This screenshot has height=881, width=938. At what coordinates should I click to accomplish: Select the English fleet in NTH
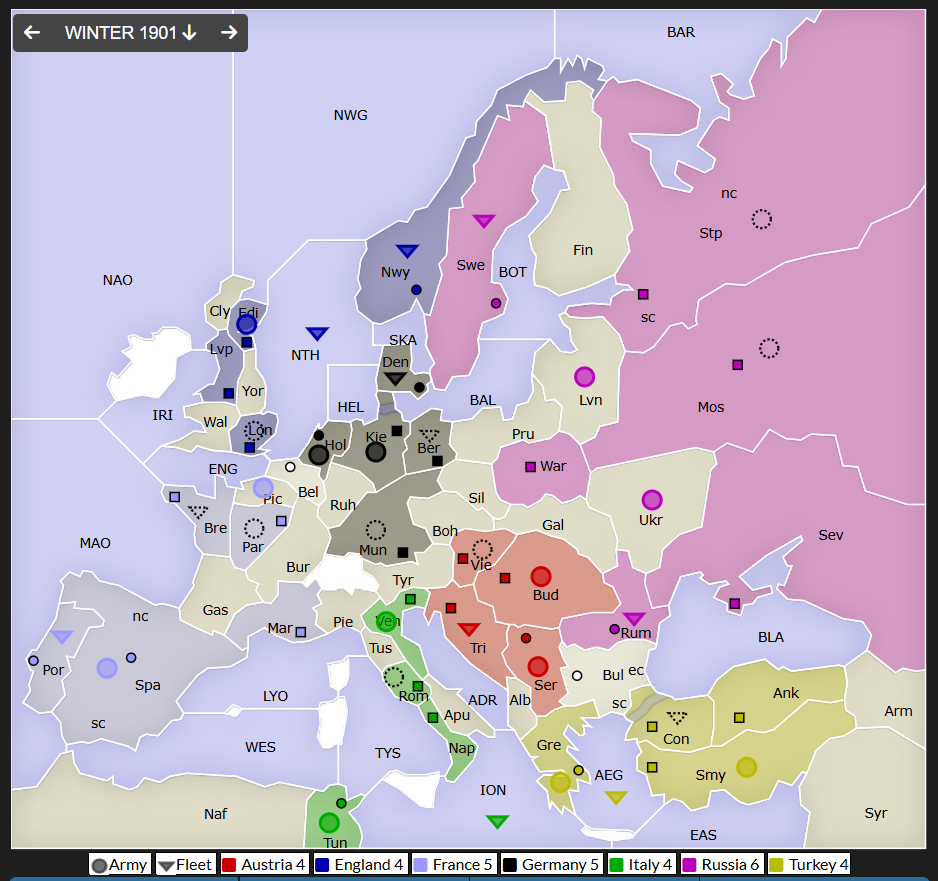point(317,334)
